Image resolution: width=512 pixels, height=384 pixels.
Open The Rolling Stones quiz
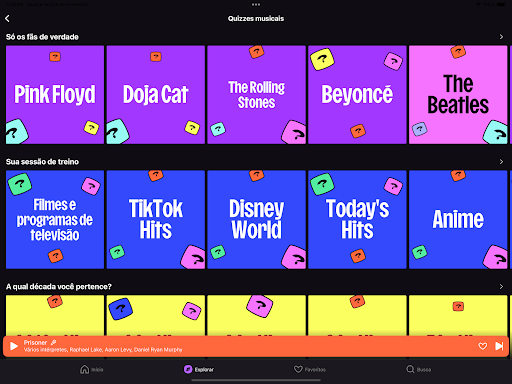tap(256, 95)
